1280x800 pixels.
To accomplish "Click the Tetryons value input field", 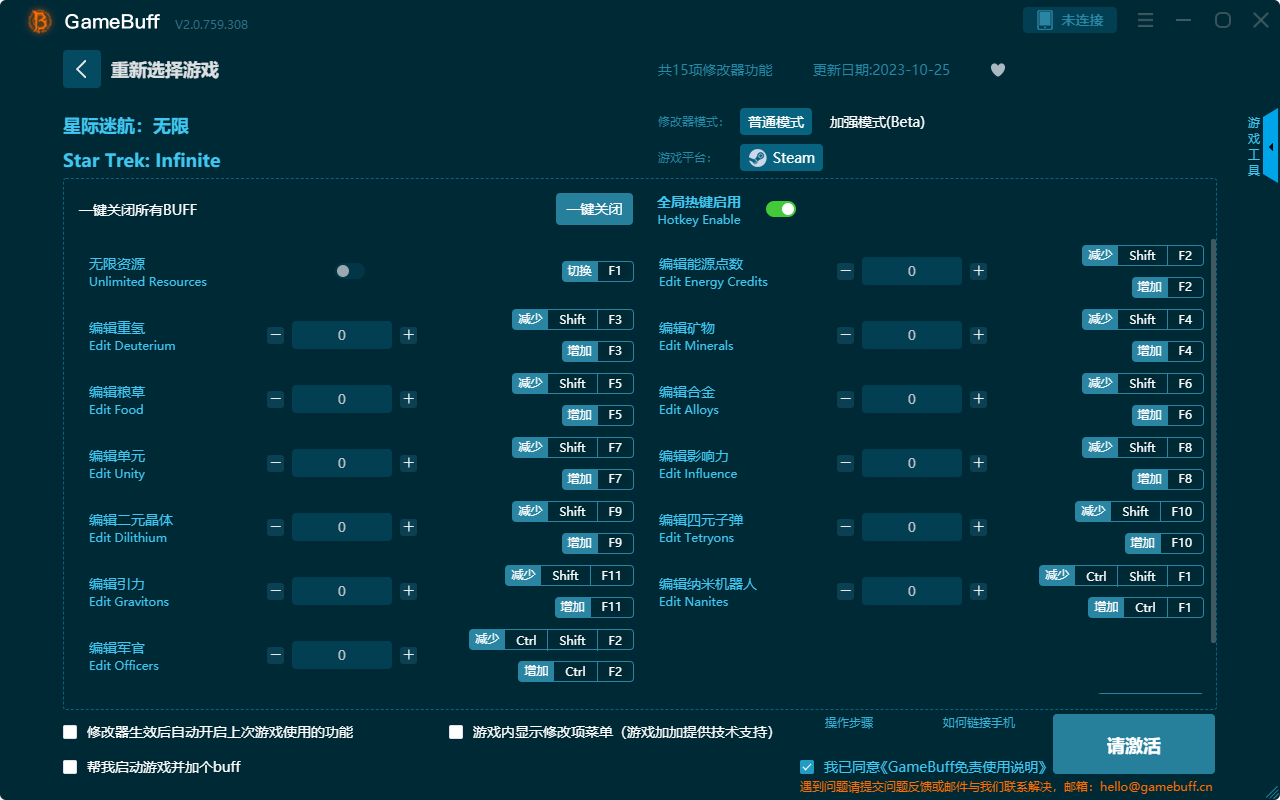I will coord(912,527).
